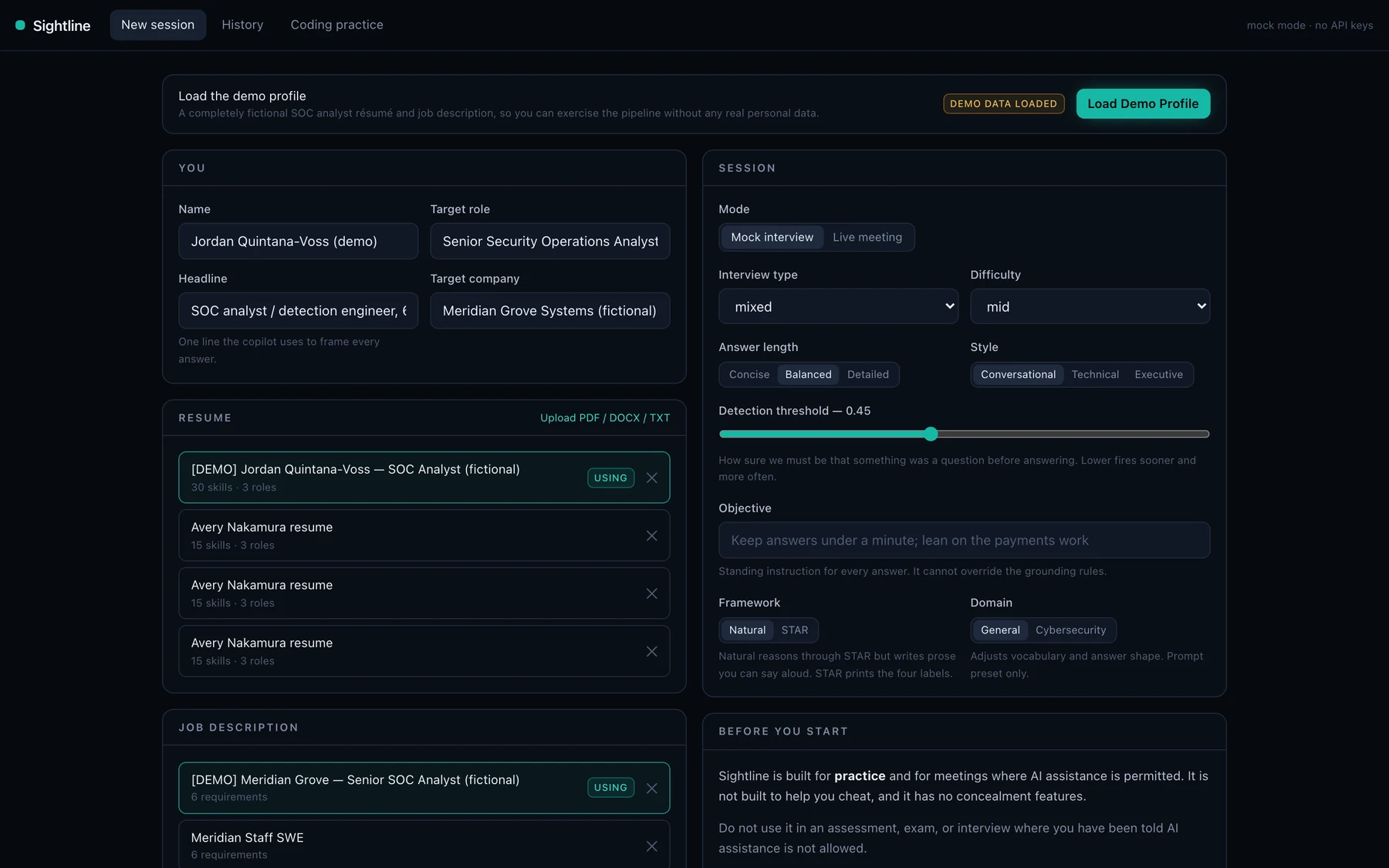Select the Natural framework
The height and width of the screenshot is (868, 1389).
tap(747, 630)
